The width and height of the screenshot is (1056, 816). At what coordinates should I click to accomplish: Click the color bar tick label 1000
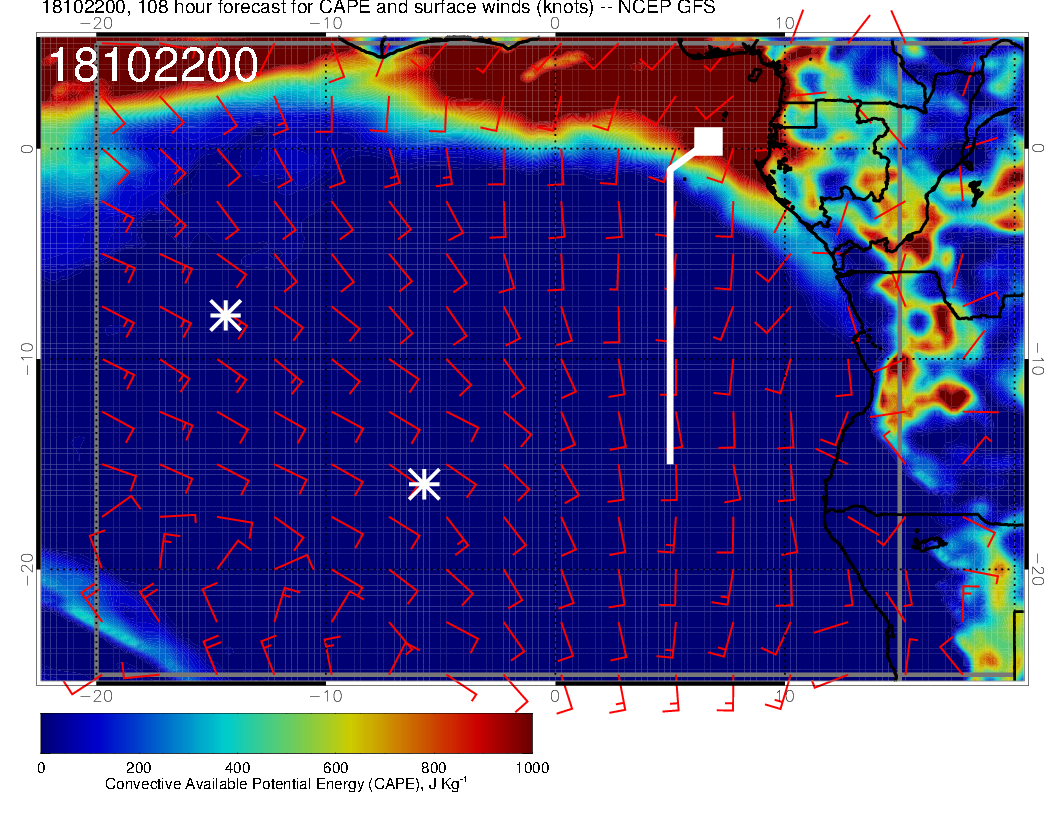[532, 768]
